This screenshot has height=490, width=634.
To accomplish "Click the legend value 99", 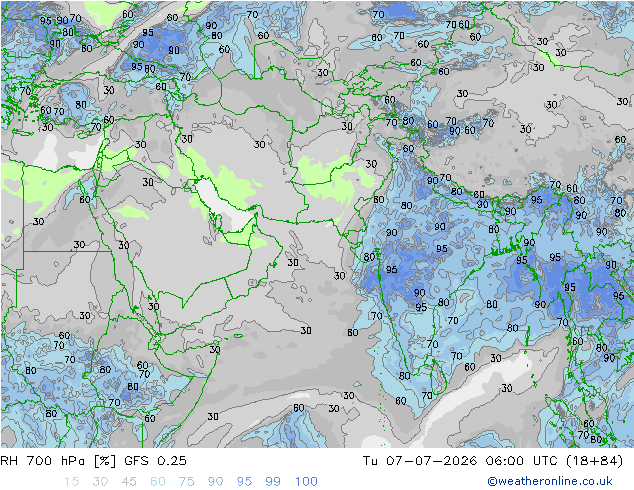I will (273, 482).
